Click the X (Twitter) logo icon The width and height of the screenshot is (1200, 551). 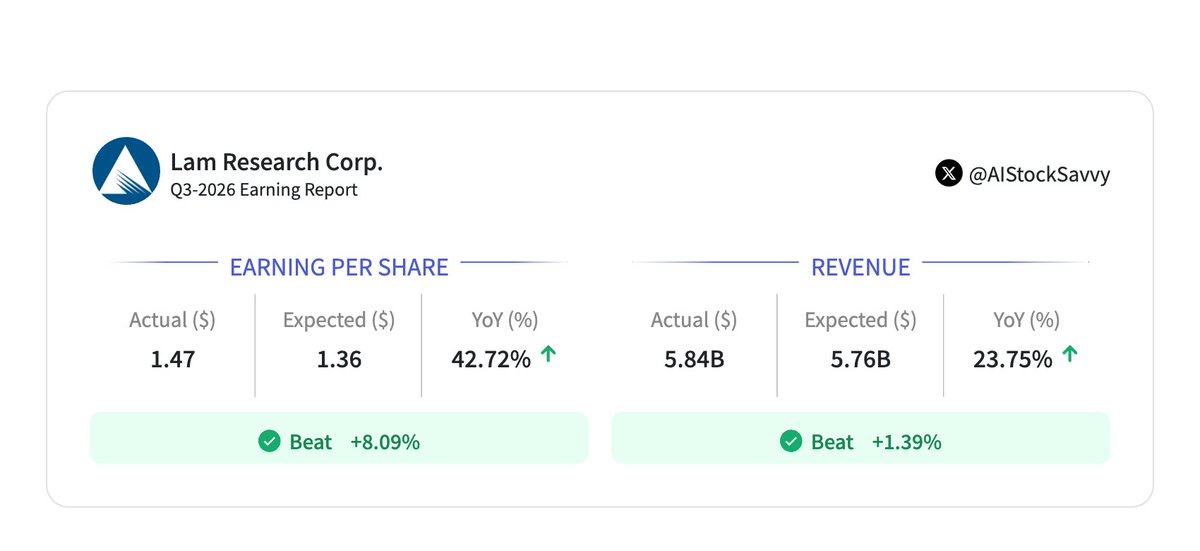tap(948, 173)
